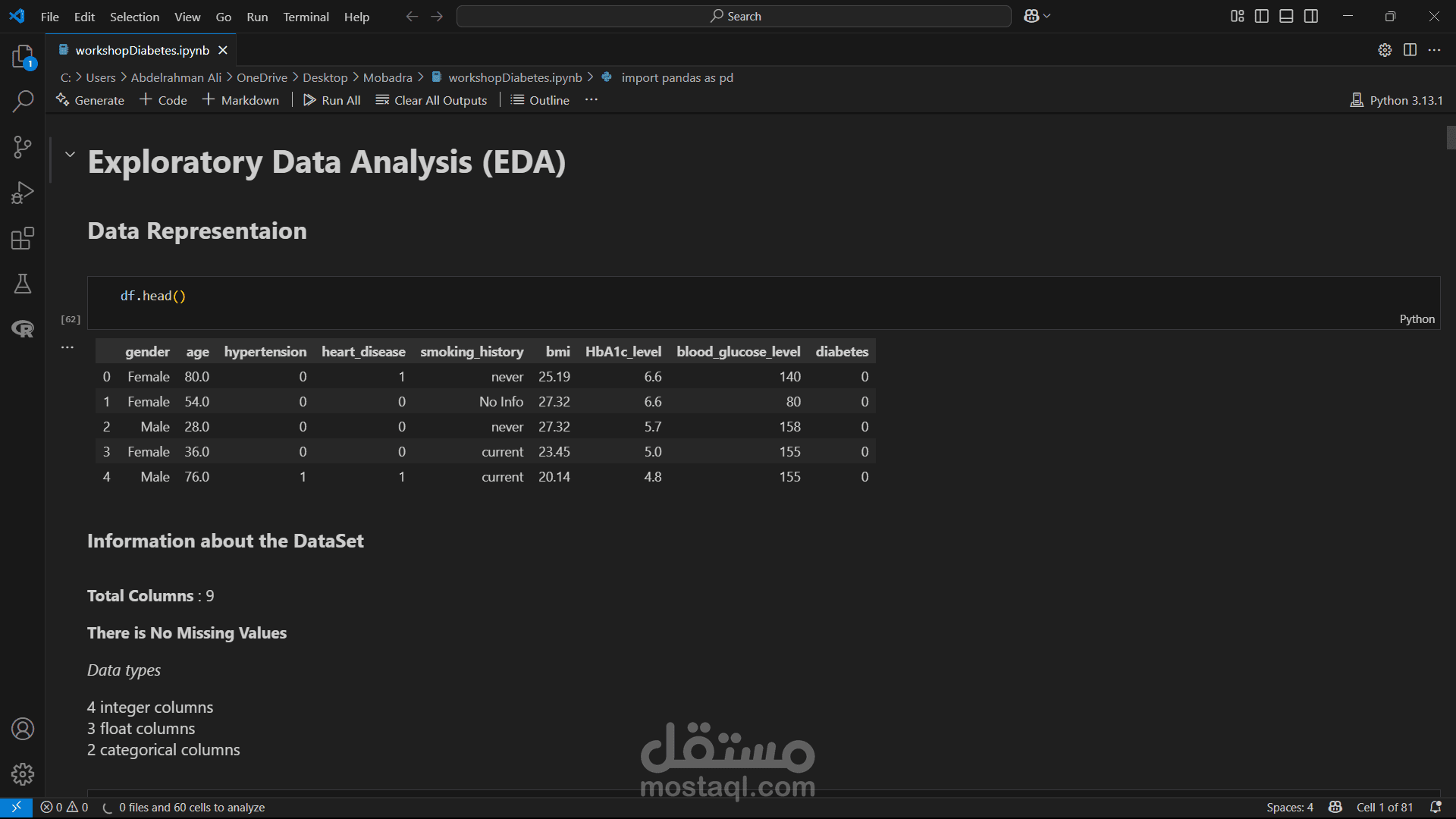Click the smoking_history column header
1456x819 pixels.
[472, 352]
